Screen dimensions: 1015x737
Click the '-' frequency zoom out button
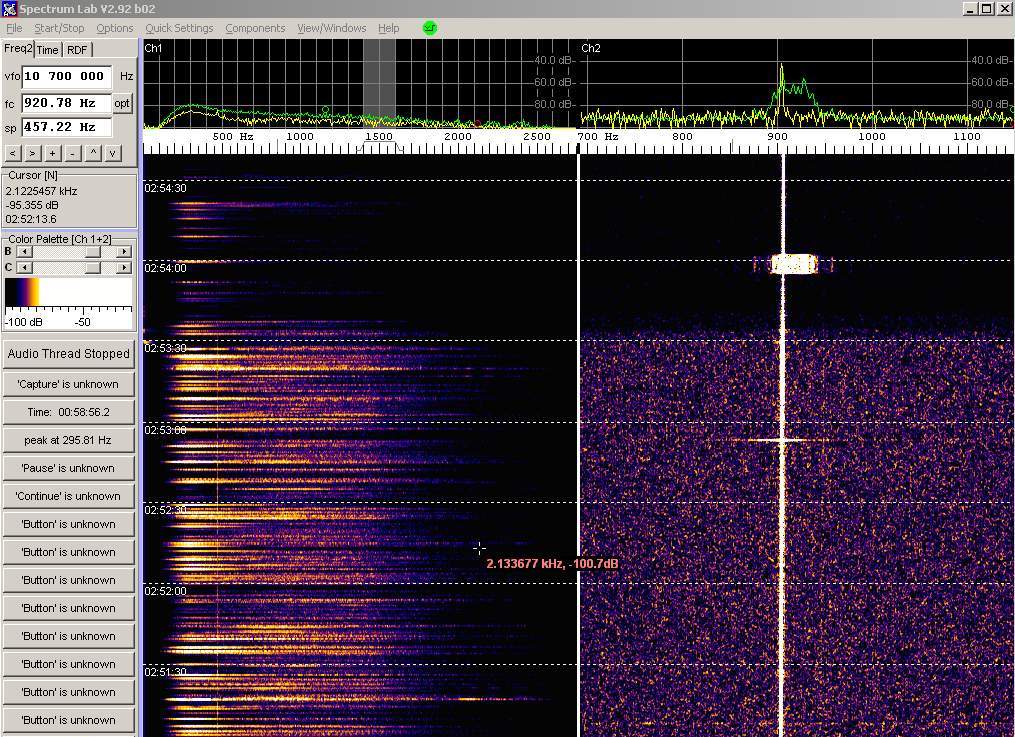[x=73, y=153]
